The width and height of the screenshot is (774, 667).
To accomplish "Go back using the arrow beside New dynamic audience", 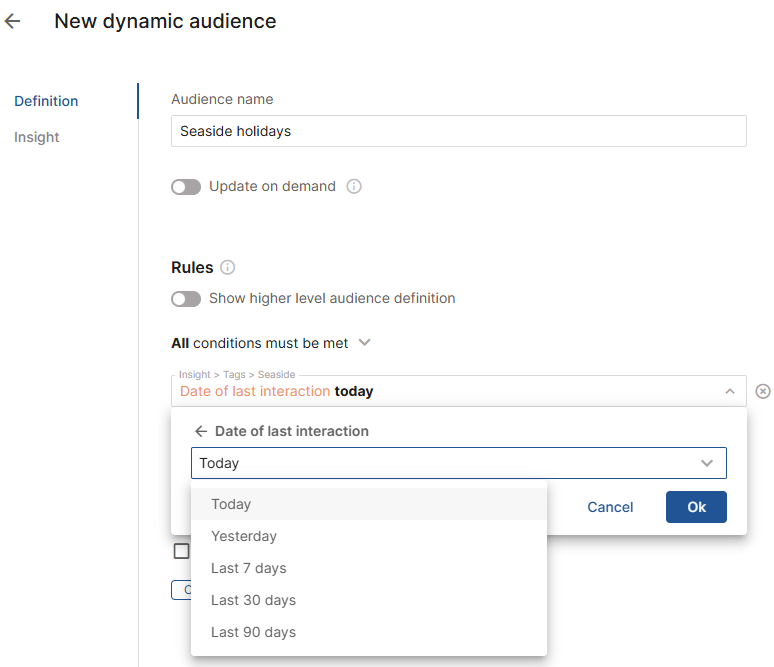I will pyautogui.click(x=12, y=21).
